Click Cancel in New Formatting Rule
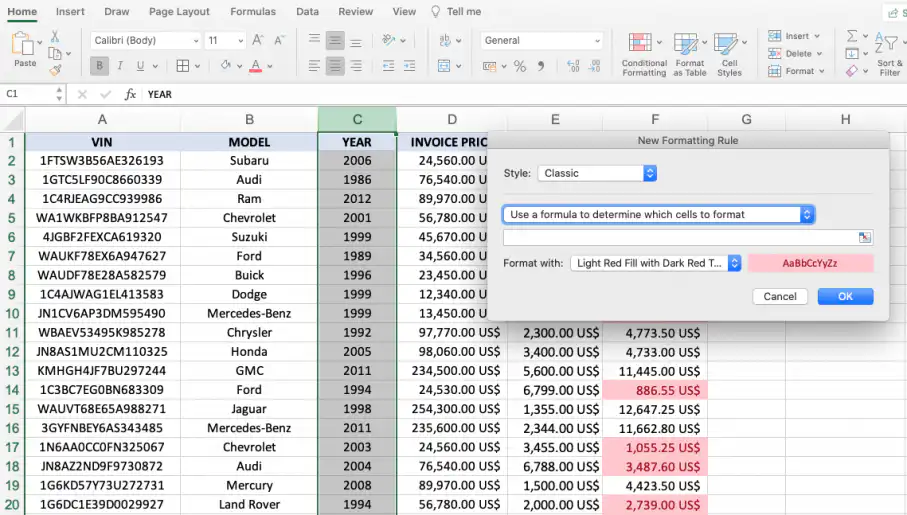 coord(780,296)
